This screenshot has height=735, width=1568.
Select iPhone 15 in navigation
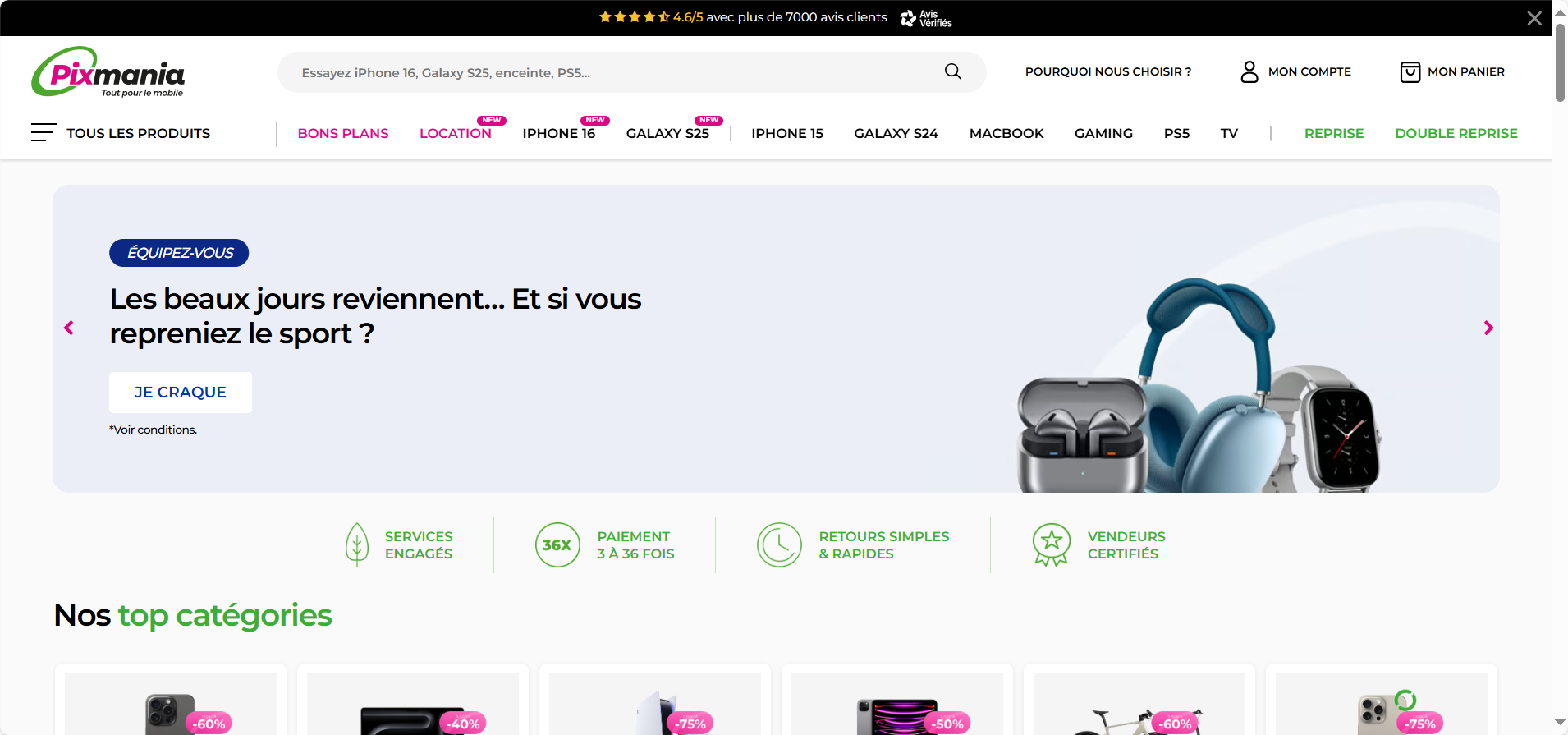[x=787, y=133]
